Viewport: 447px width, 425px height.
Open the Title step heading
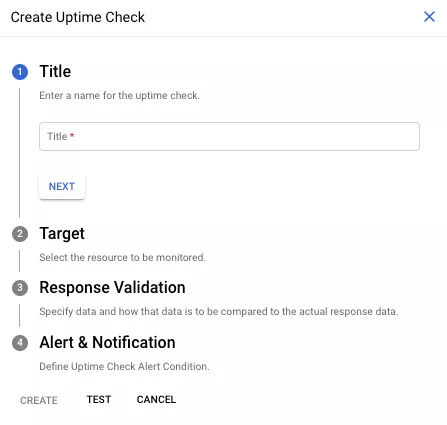[x=55, y=71]
